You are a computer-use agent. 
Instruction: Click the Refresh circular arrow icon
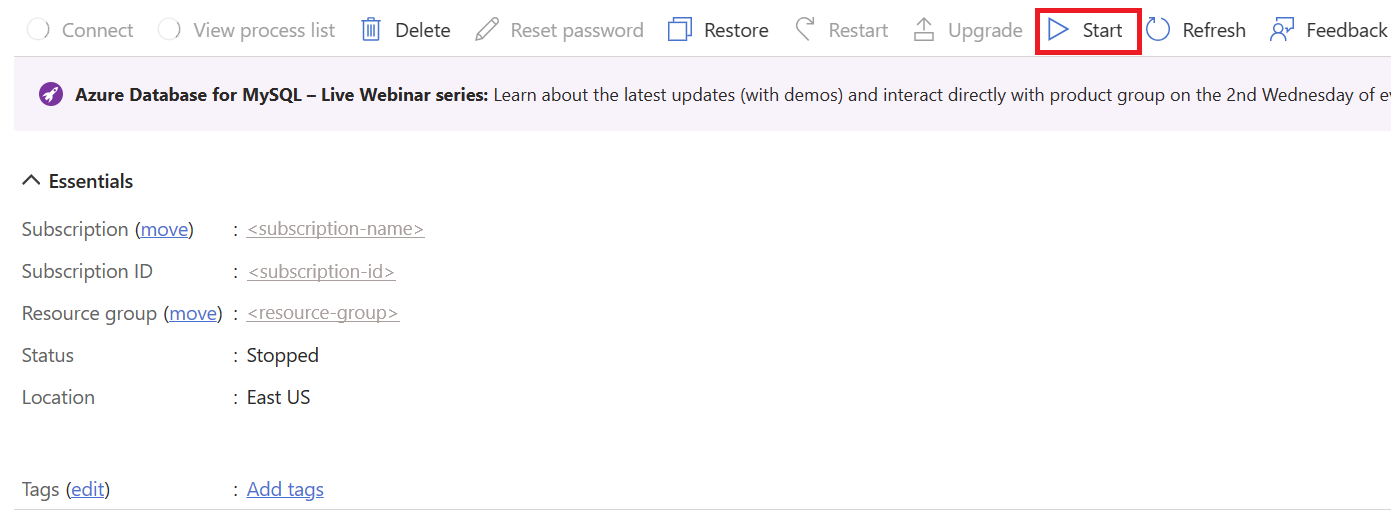click(x=1159, y=30)
